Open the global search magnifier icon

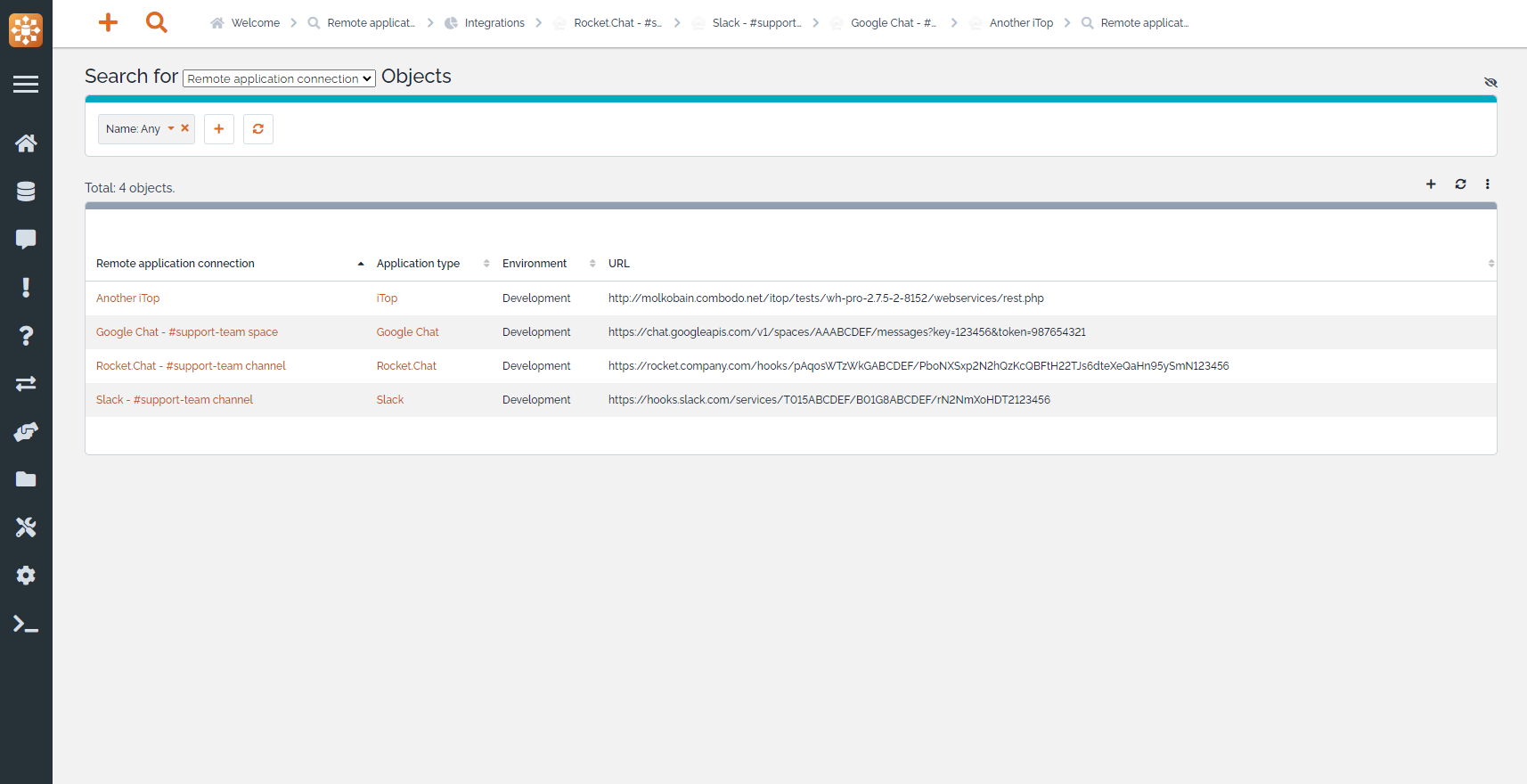pyautogui.click(x=157, y=22)
